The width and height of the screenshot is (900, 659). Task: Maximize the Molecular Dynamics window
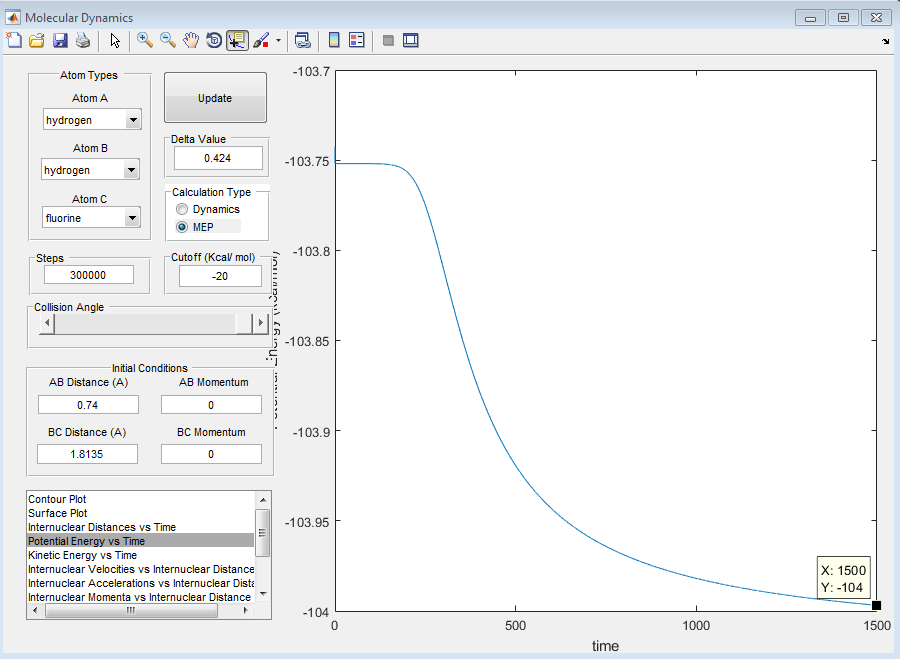tap(843, 18)
